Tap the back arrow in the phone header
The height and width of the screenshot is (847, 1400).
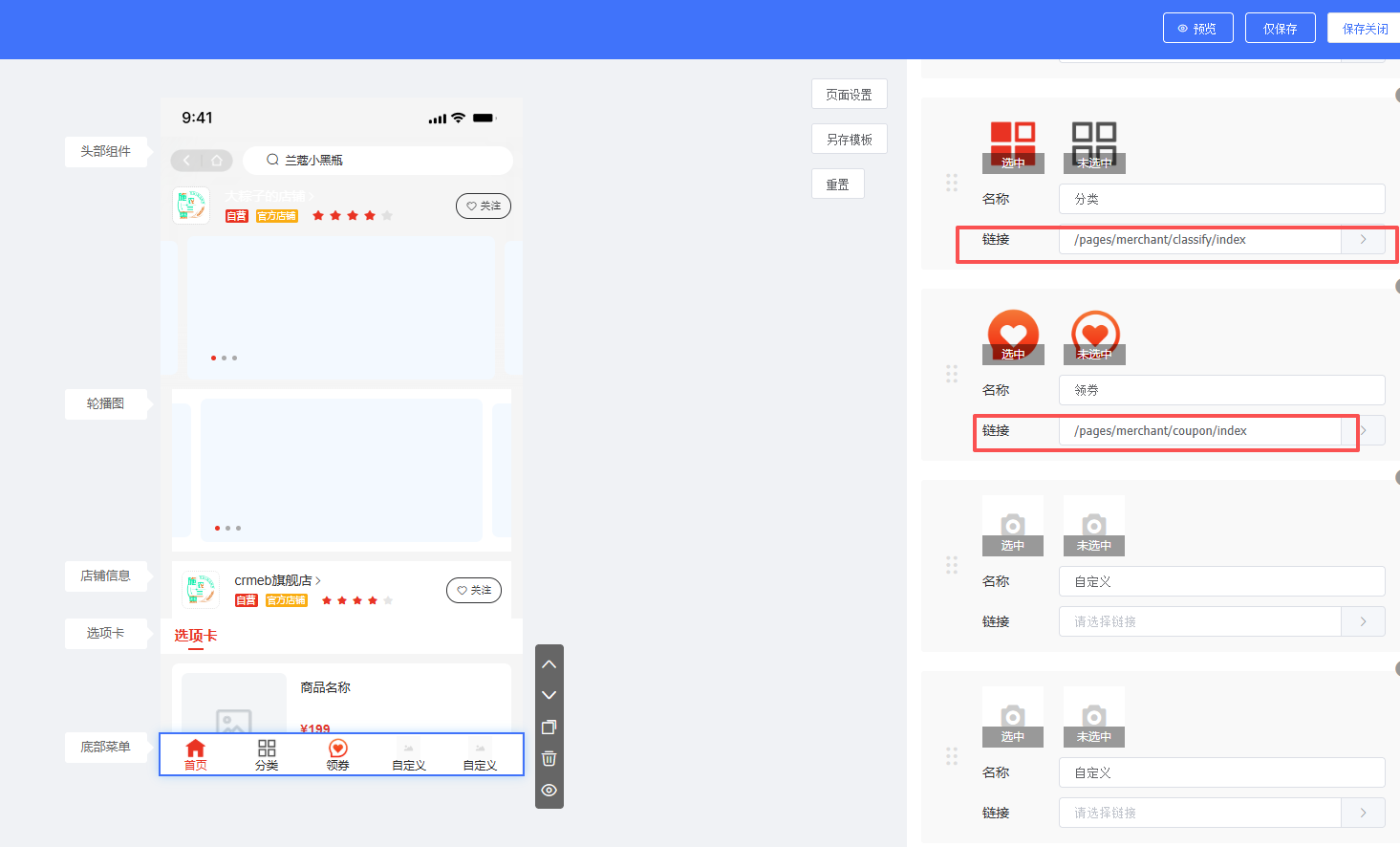(x=186, y=160)
